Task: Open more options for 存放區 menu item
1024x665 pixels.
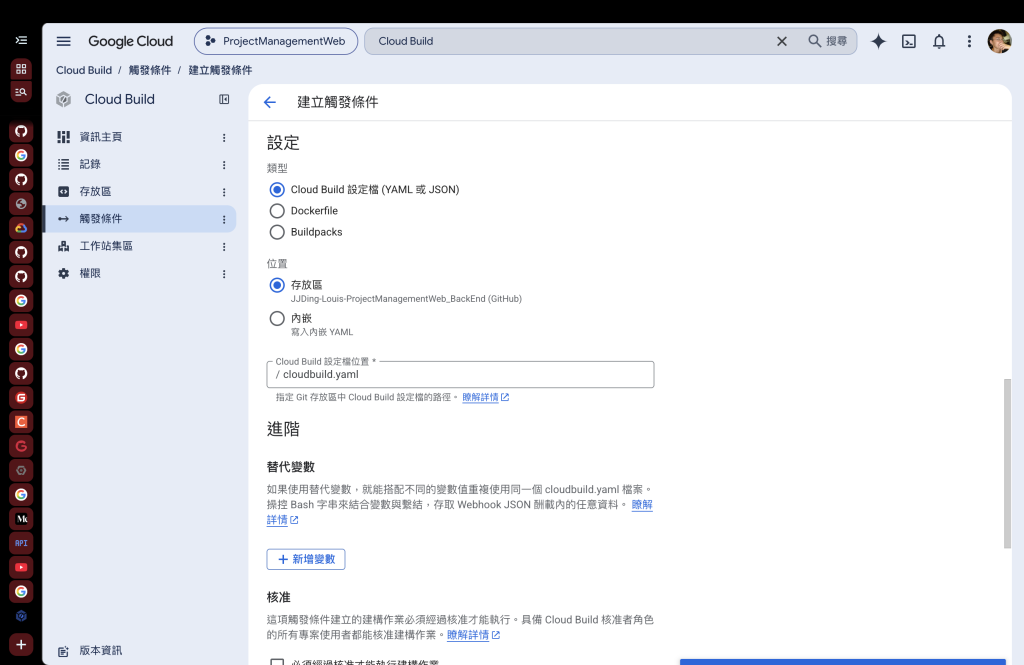Action: click(224, 192)
